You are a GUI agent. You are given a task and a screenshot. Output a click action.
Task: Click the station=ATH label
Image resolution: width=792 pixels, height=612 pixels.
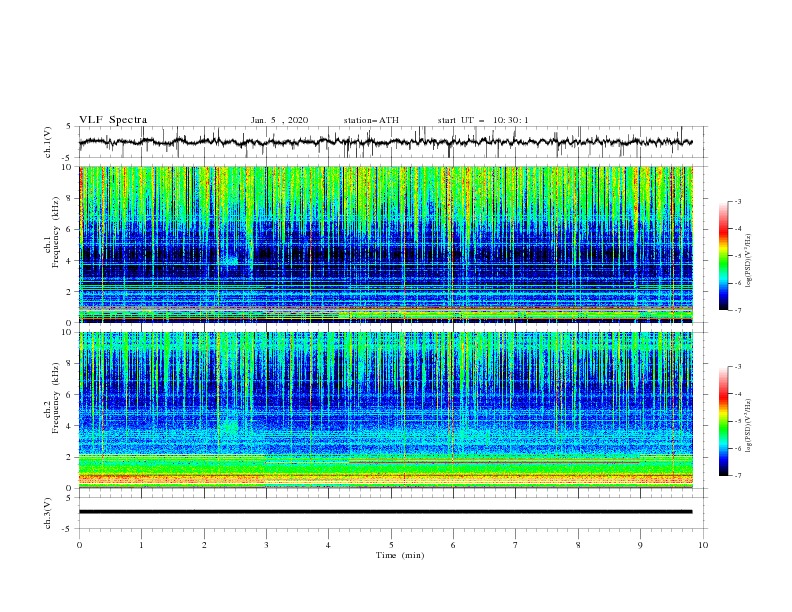coord(371,120)
